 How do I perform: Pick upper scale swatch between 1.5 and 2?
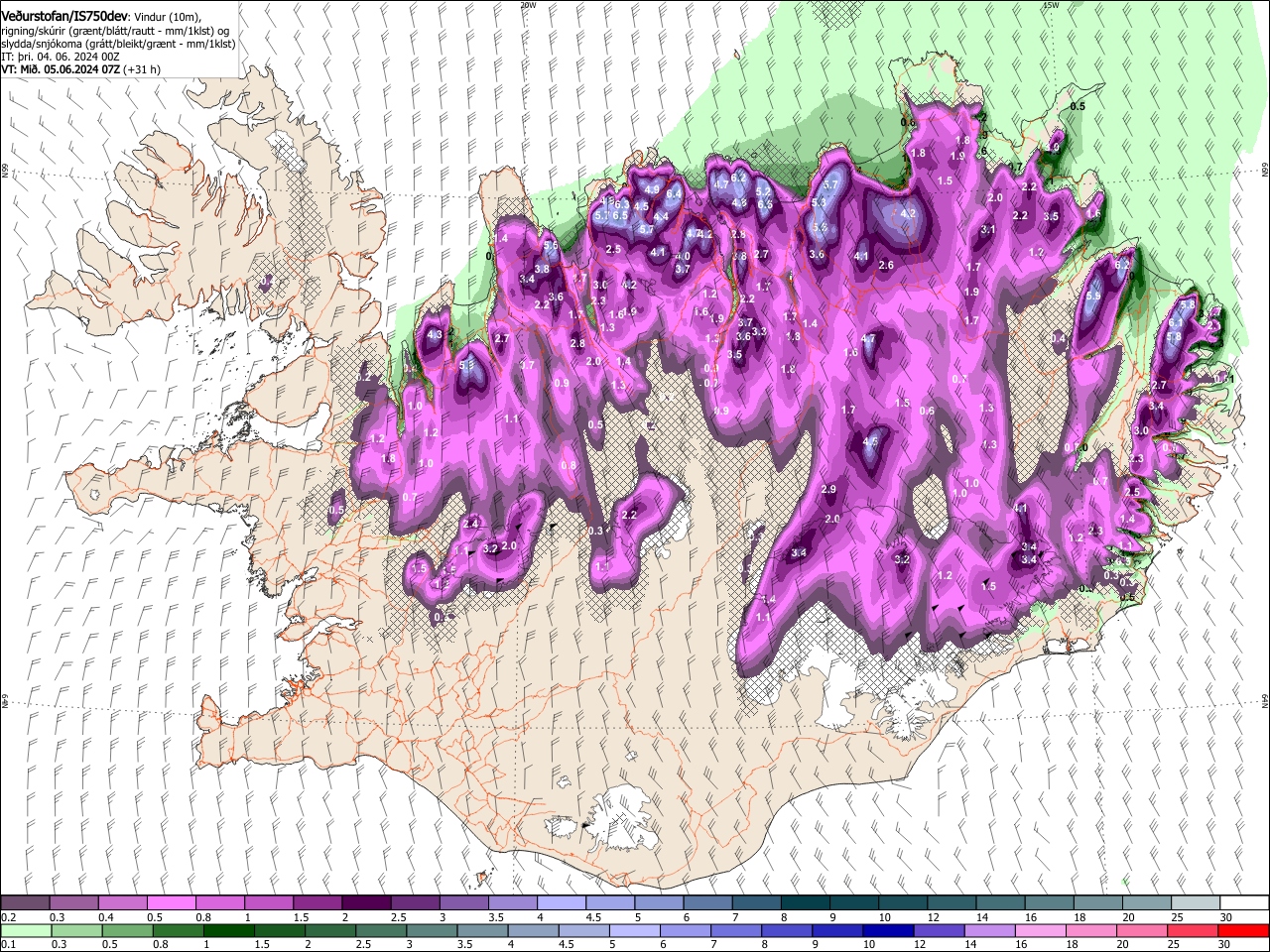317,903
